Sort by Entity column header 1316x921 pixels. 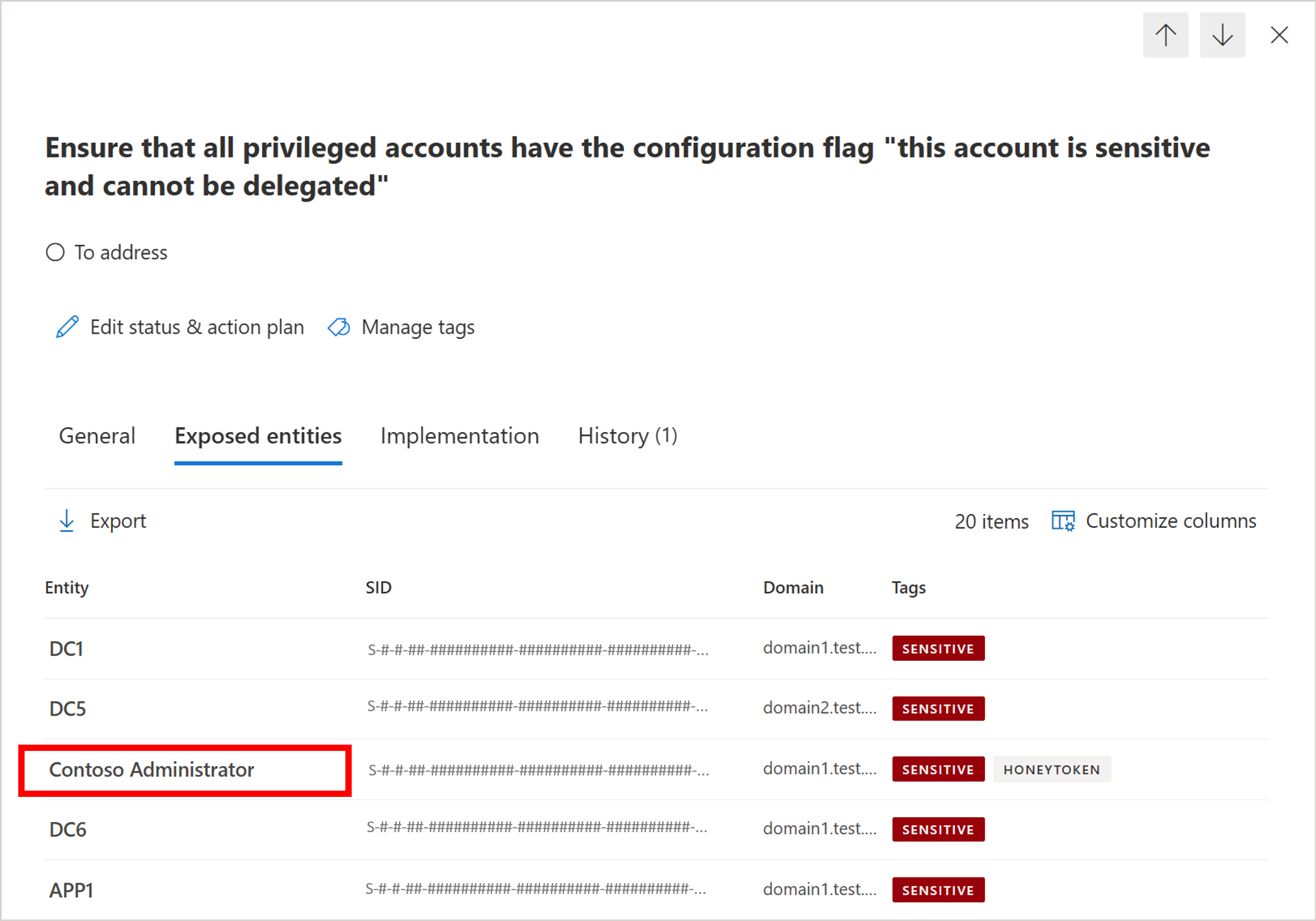coord(67,587)
